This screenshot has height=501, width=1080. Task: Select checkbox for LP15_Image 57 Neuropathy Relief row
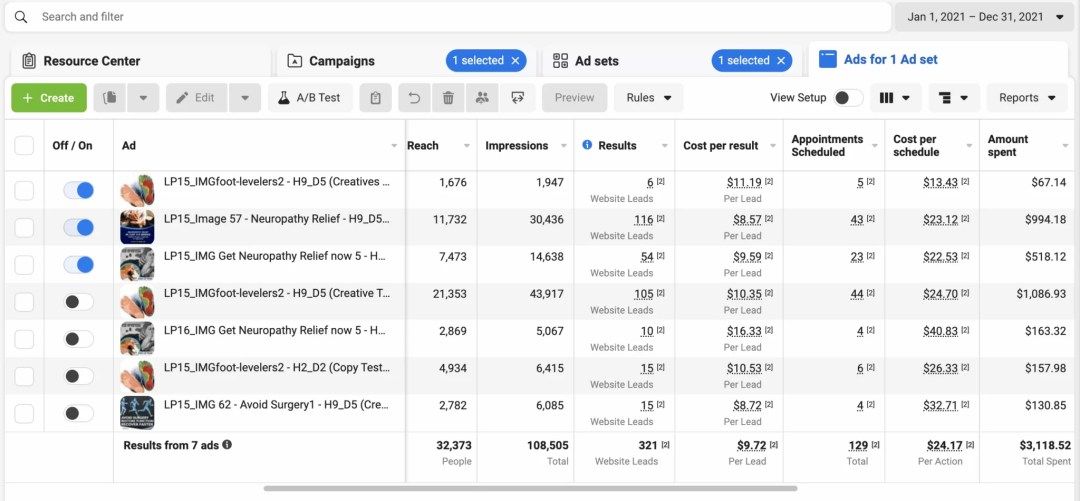[24, 227]
